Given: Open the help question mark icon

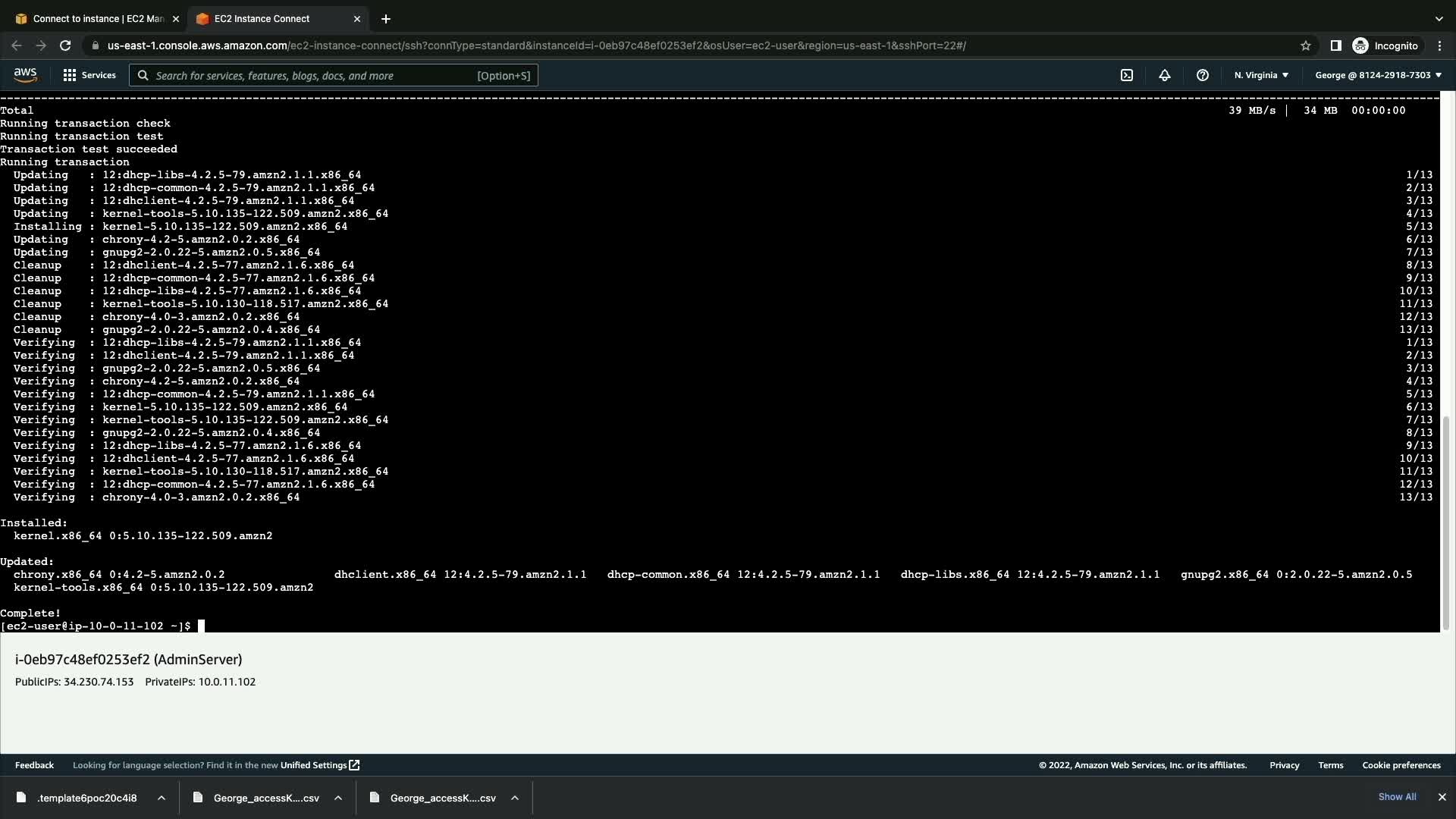Looking at the screenshot, I should coord(1203,75).
